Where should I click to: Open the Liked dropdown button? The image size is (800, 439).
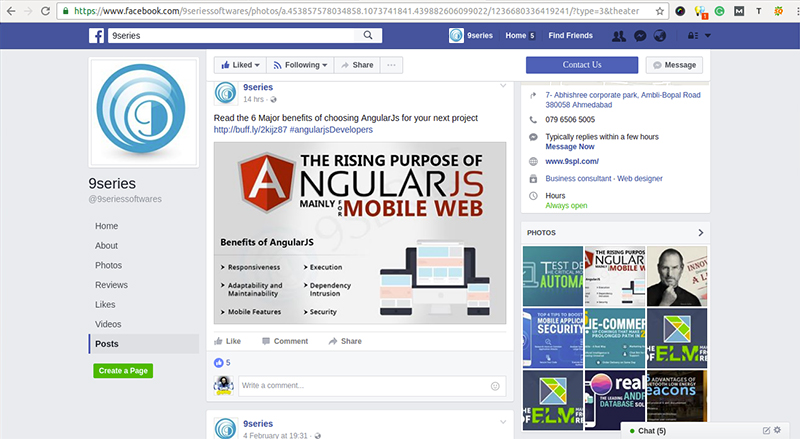tap(238, 65)
